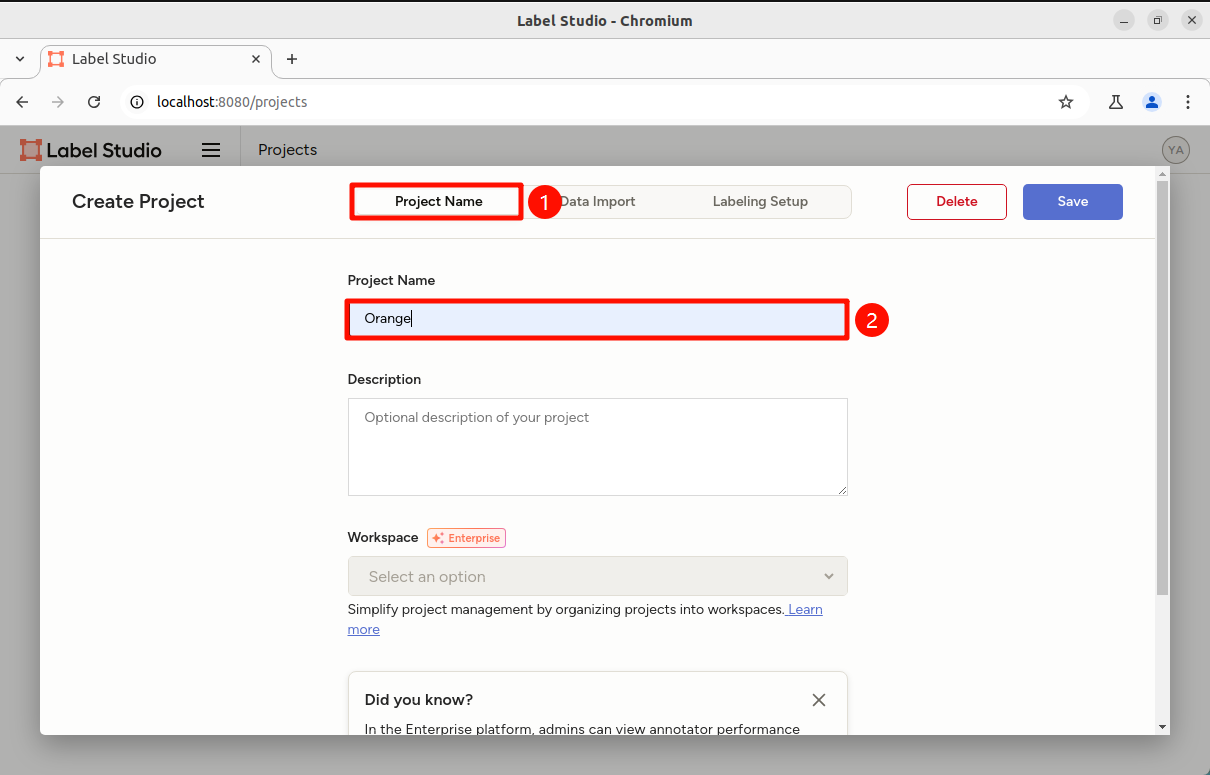Switch to the Labeling Setup tab
The image size is (1210, 775).
click(x=760, y=201)
